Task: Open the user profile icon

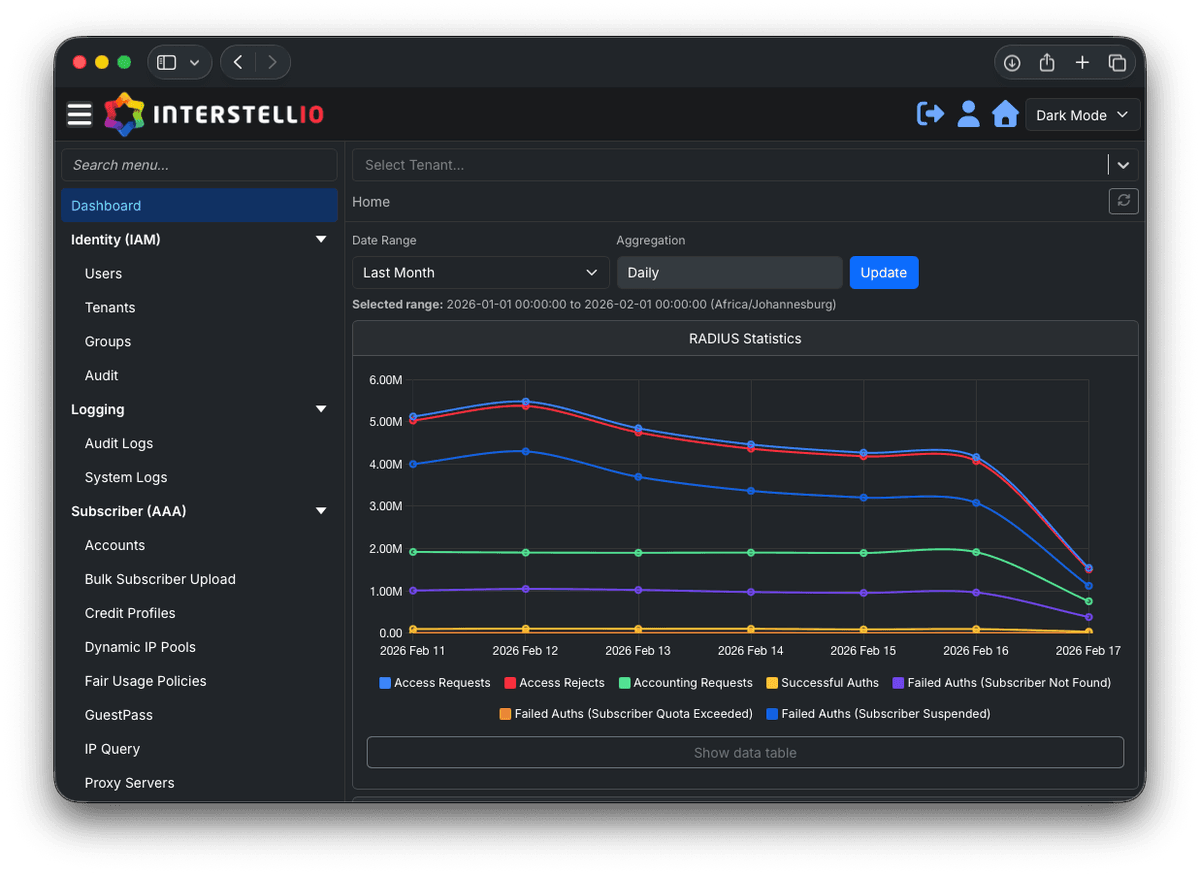Action: tap(968, 114)
